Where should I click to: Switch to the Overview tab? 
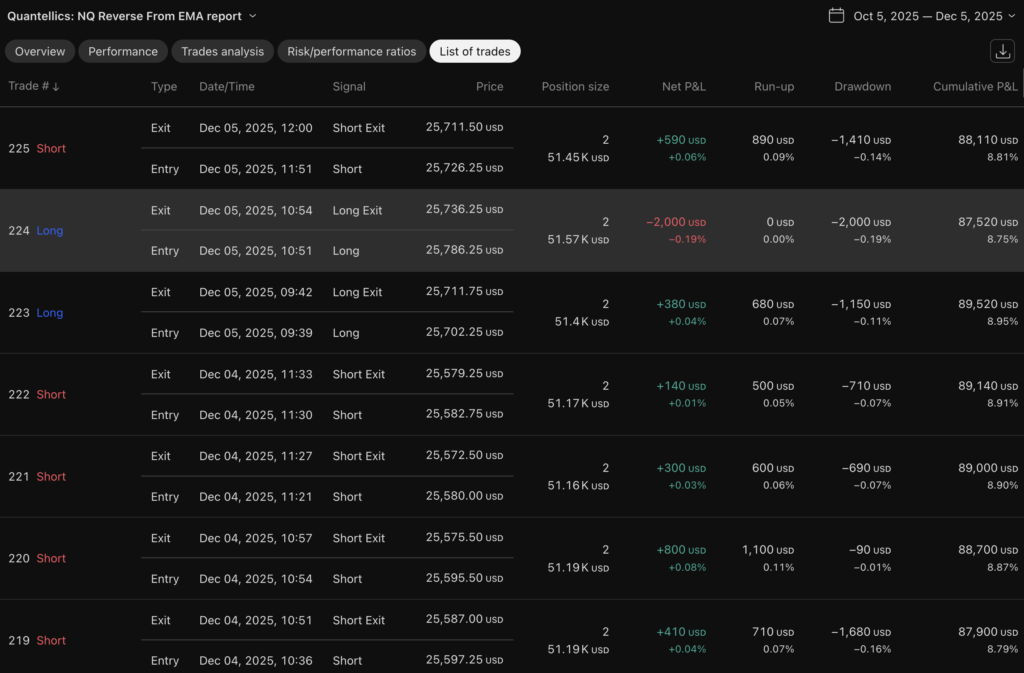[40, 52]
